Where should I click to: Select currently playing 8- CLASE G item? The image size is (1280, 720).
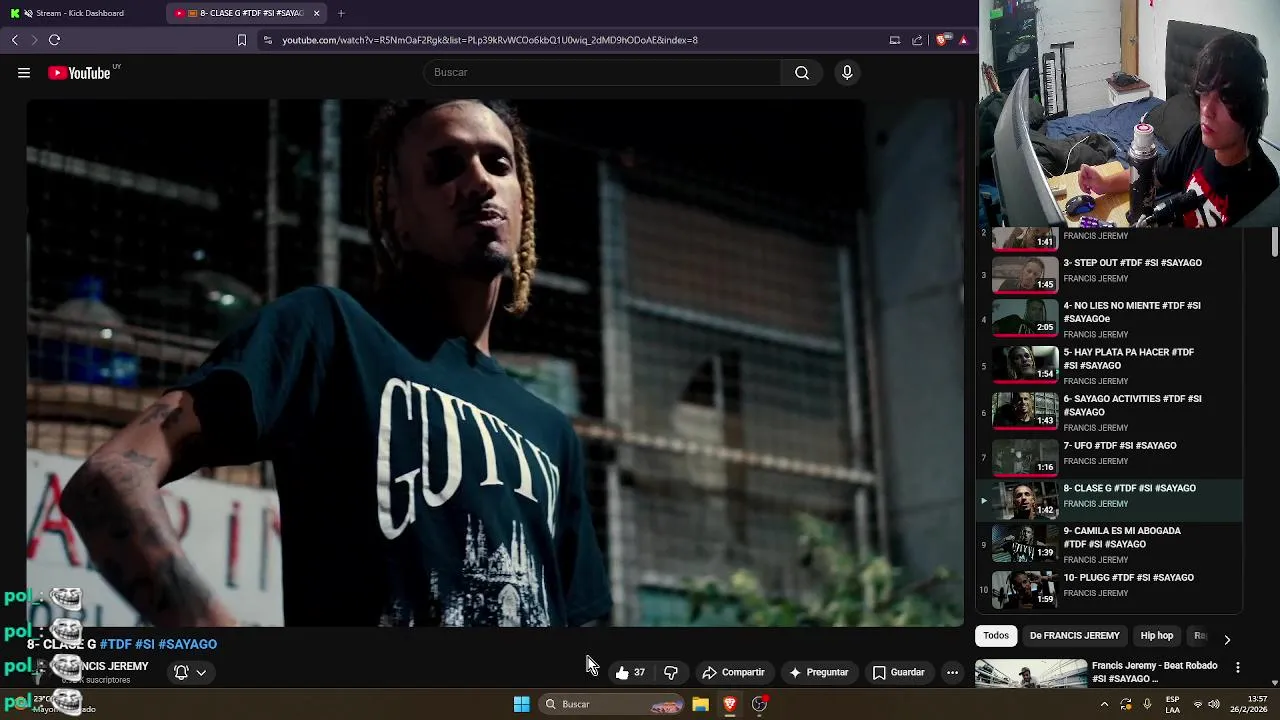click(1110, 500)
